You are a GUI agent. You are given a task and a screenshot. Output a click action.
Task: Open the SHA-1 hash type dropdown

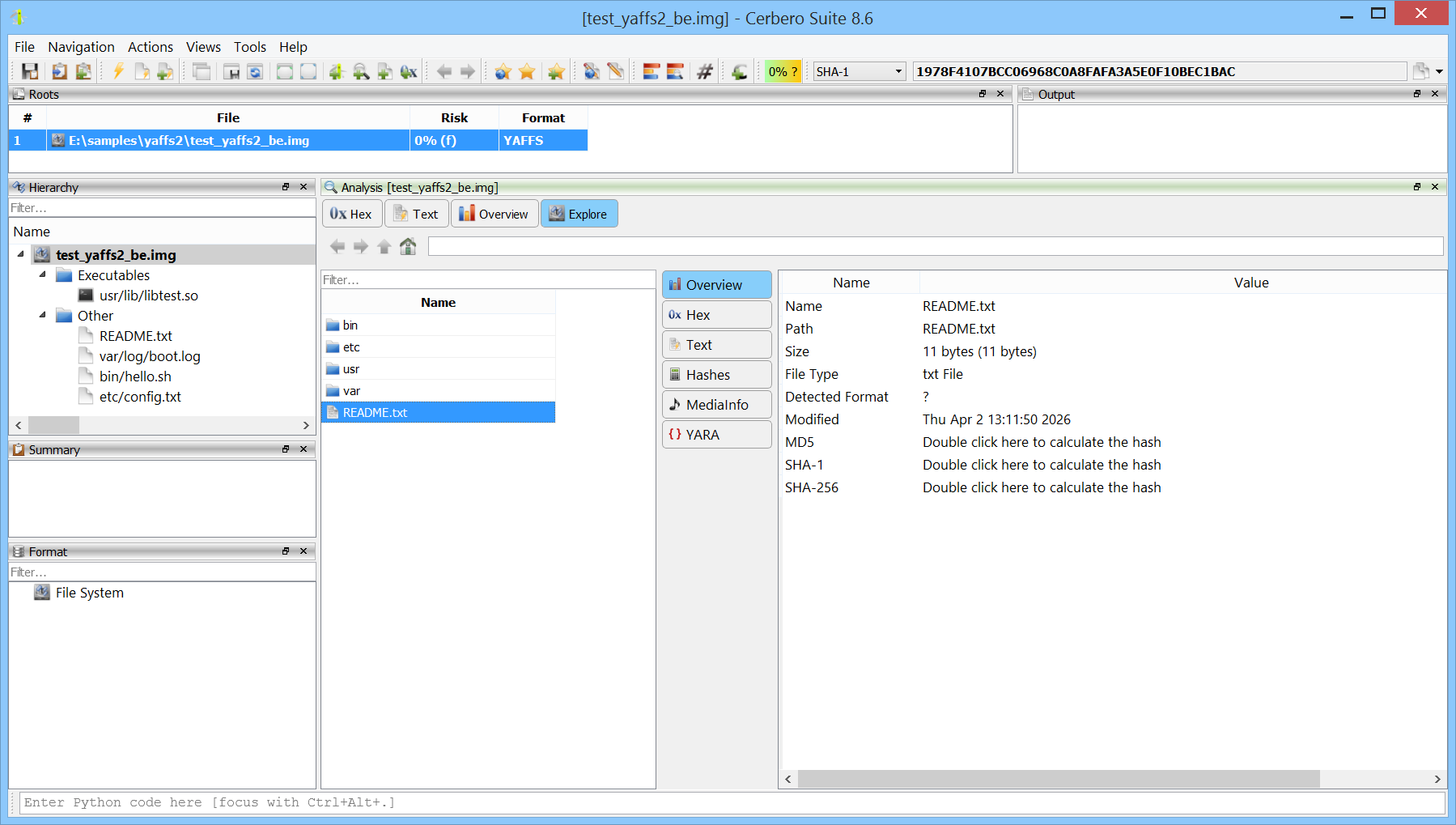[859, 71]
